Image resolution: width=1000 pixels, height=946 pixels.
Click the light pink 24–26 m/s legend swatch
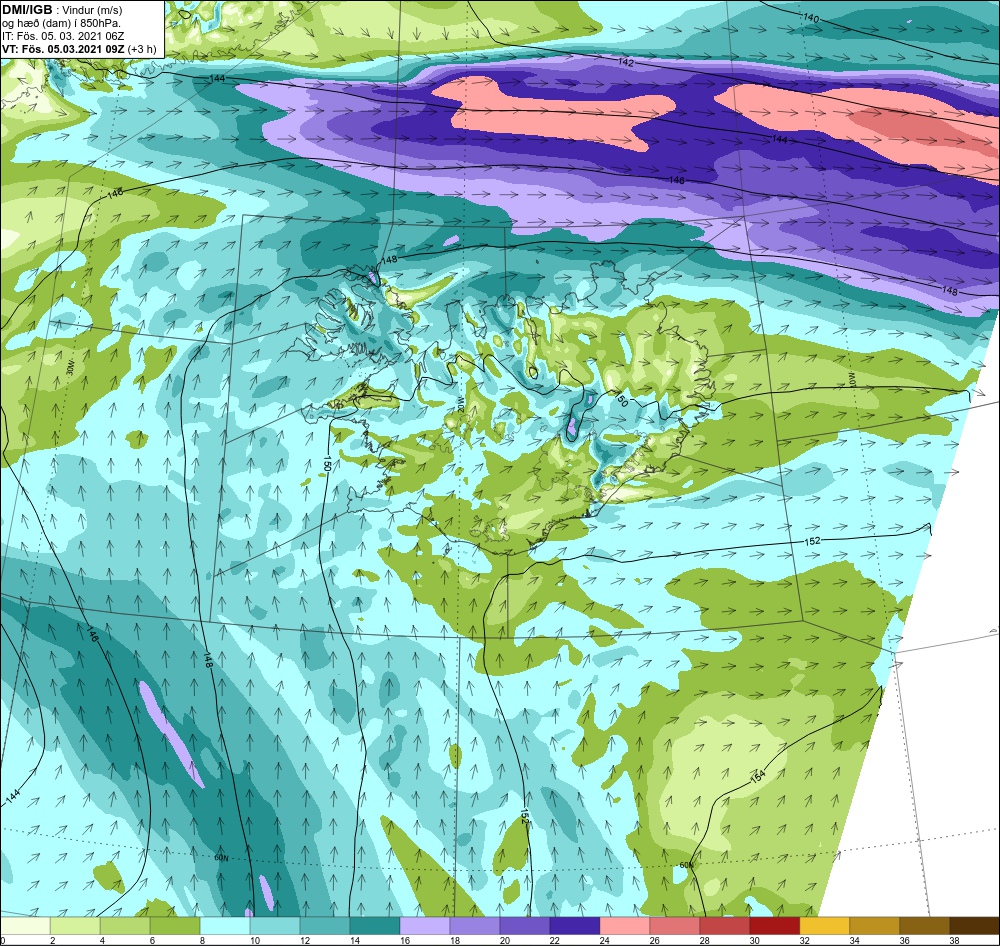(624, 926)
